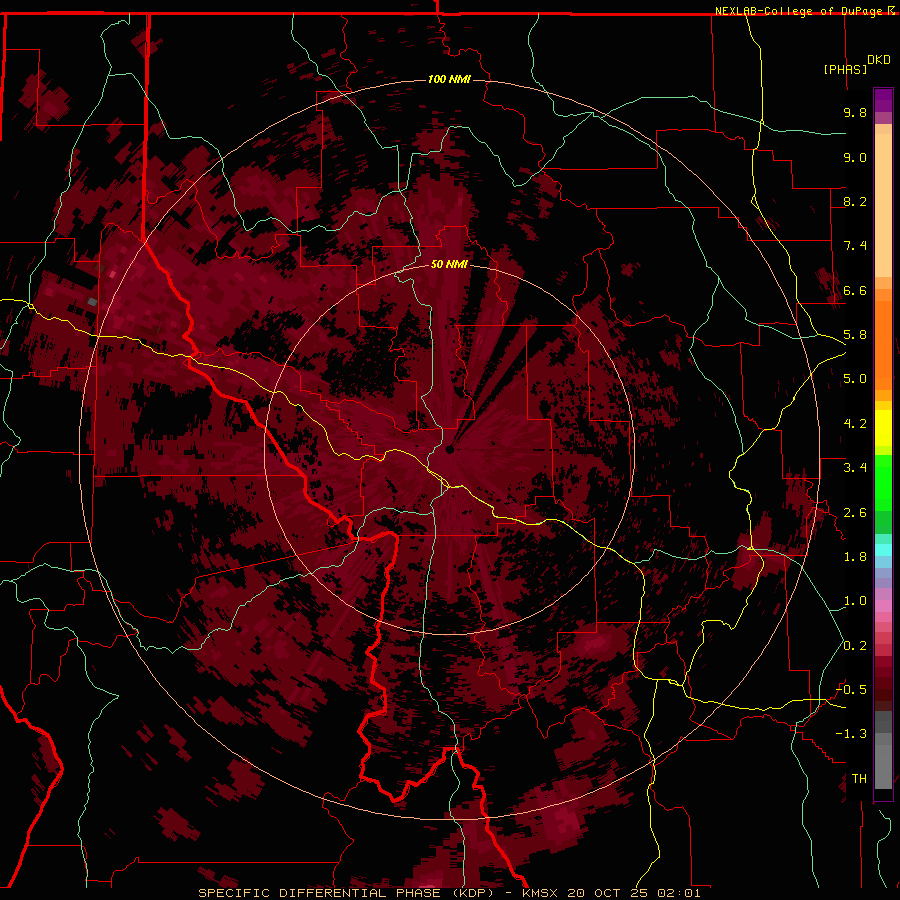Viewport: 900px width, 900px height.
Task: Select the 8.2 scale value
Action: click(855, 201)
